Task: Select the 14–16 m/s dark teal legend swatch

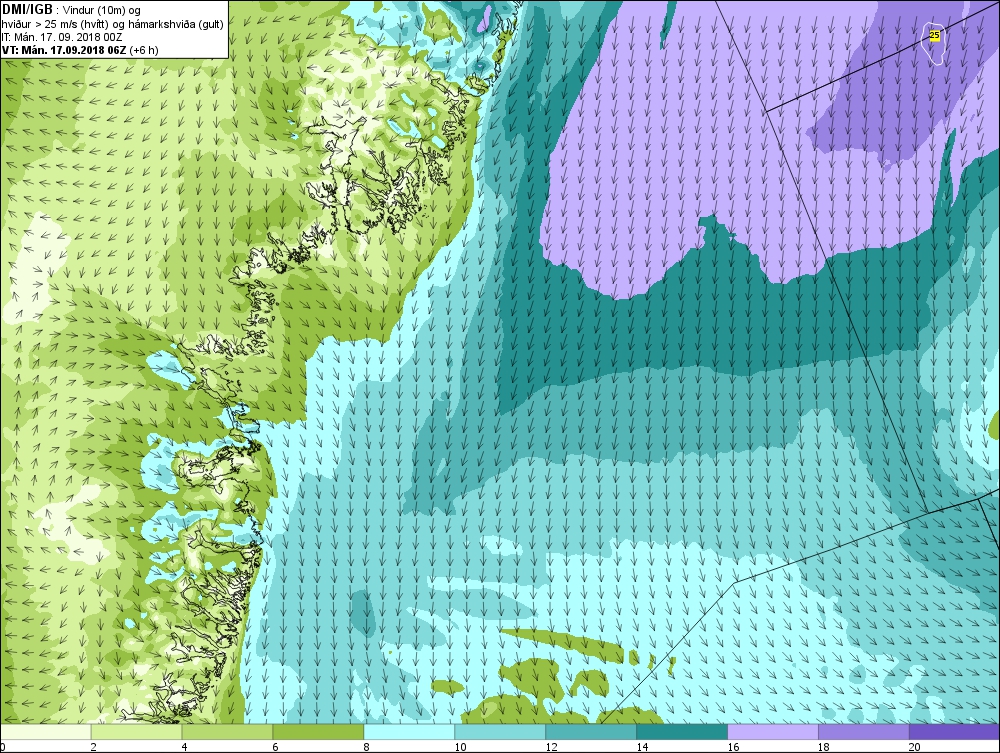Action: 682,732
